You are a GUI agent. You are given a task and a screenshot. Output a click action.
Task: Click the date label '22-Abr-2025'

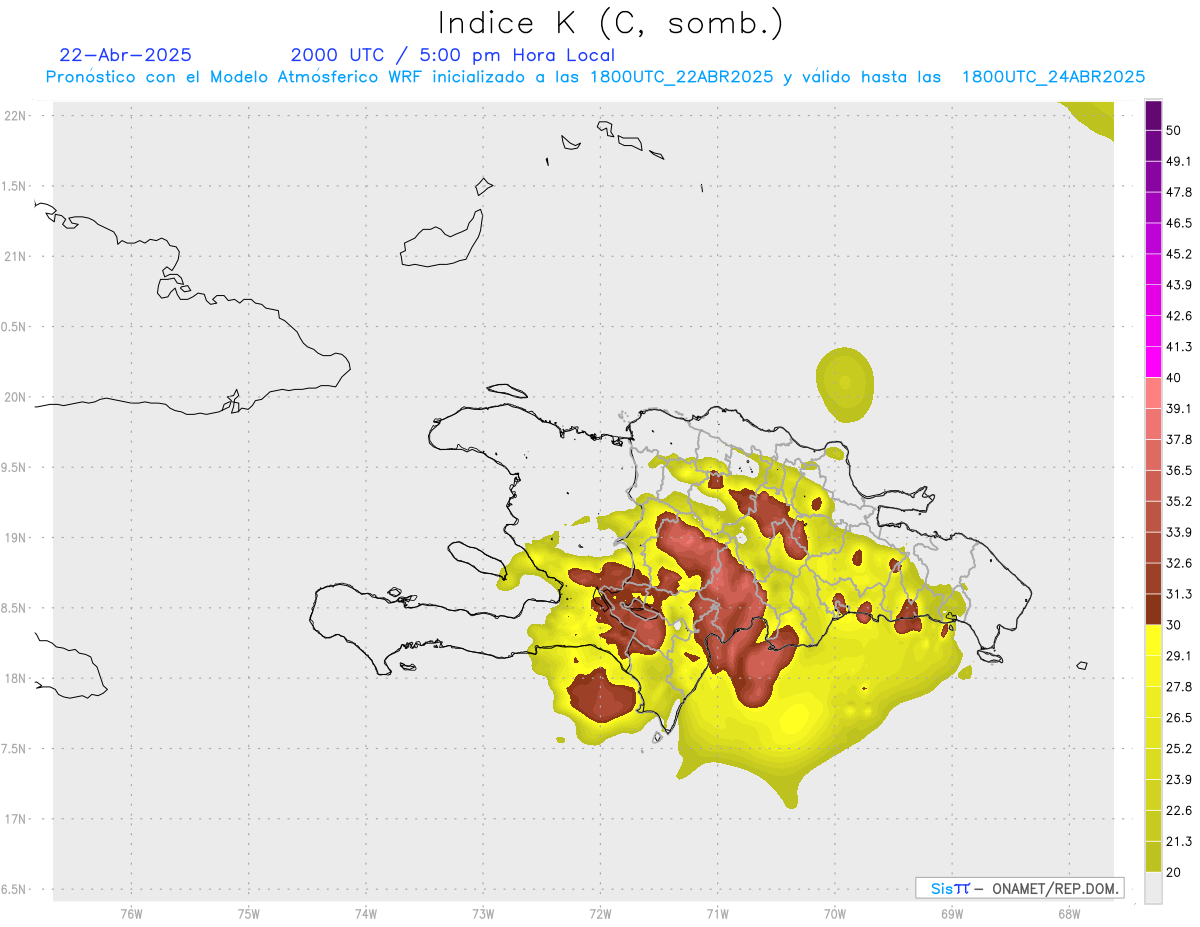[x=126, y=55]
